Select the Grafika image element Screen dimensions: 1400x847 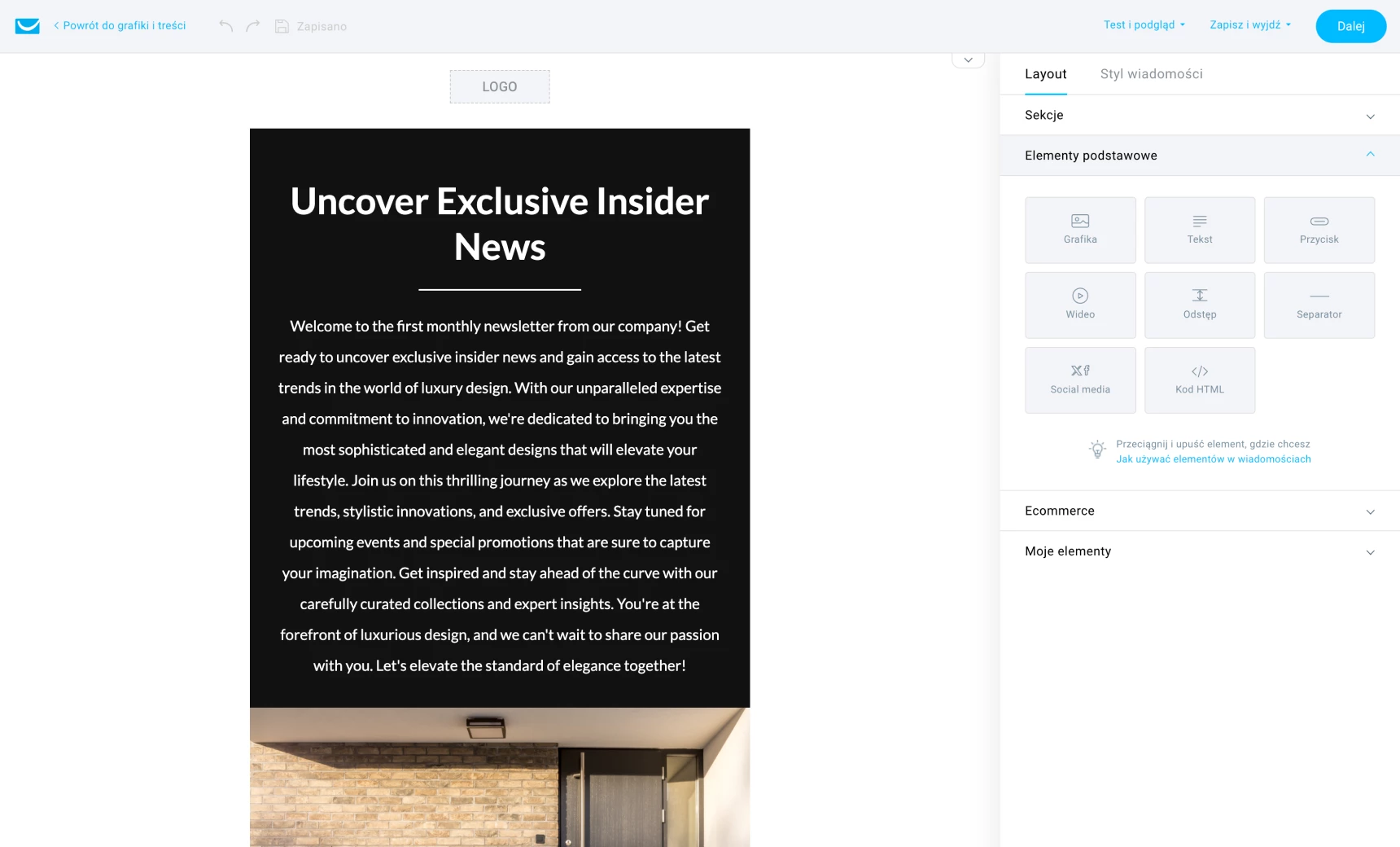tap(1080, 230)
